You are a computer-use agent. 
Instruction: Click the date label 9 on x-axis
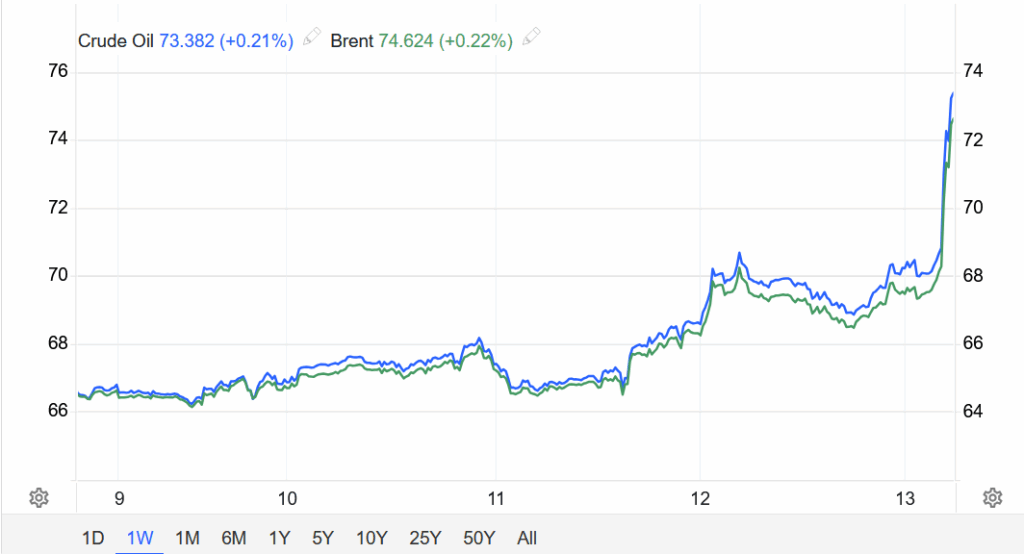click(119, 499)
